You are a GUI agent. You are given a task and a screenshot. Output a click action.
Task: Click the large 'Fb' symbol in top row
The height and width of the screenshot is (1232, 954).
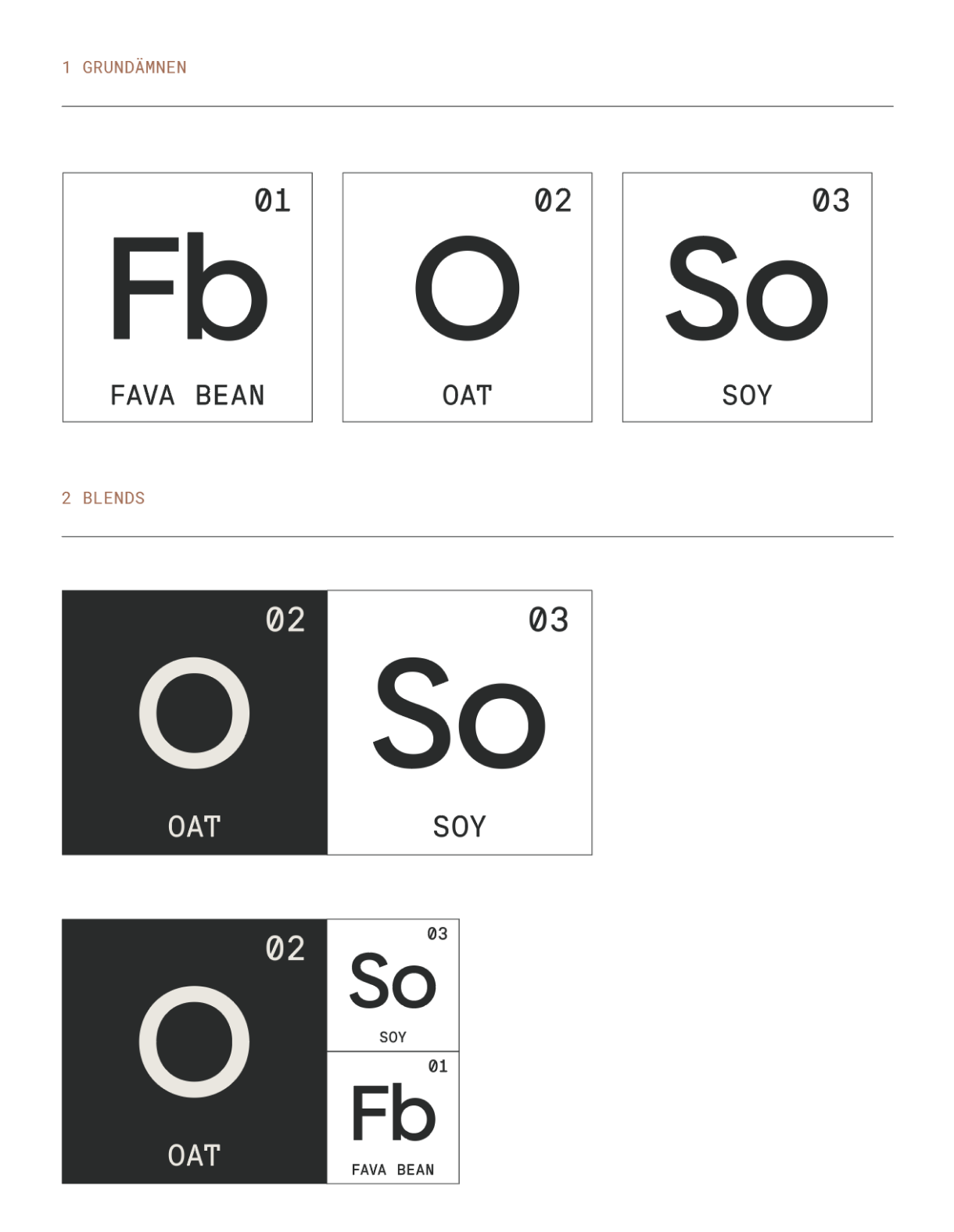tap(188, 287)
